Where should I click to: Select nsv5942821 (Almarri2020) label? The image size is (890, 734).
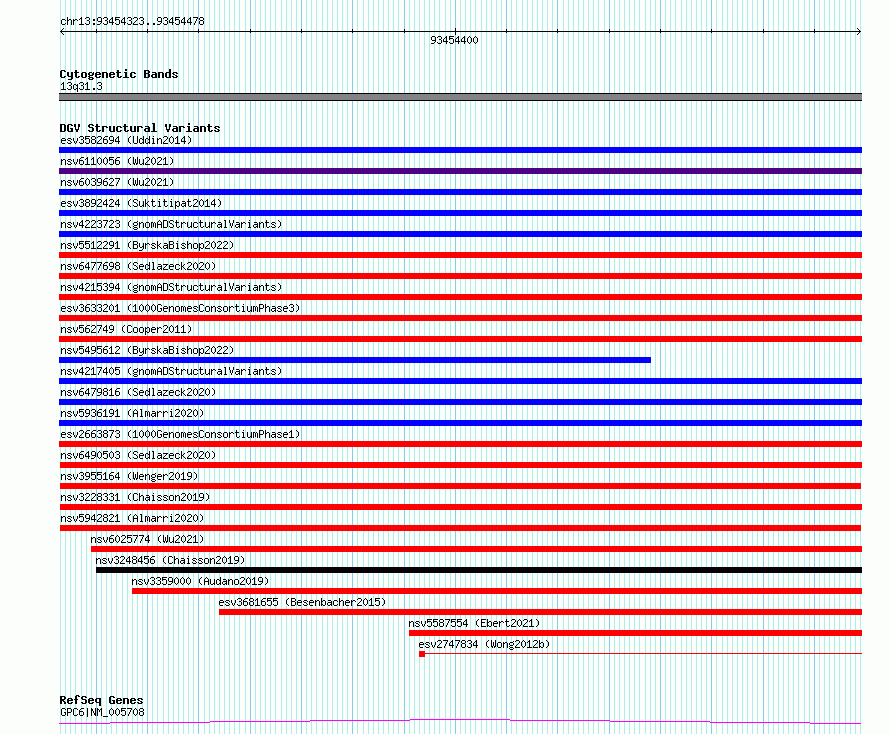coord(132,518)
